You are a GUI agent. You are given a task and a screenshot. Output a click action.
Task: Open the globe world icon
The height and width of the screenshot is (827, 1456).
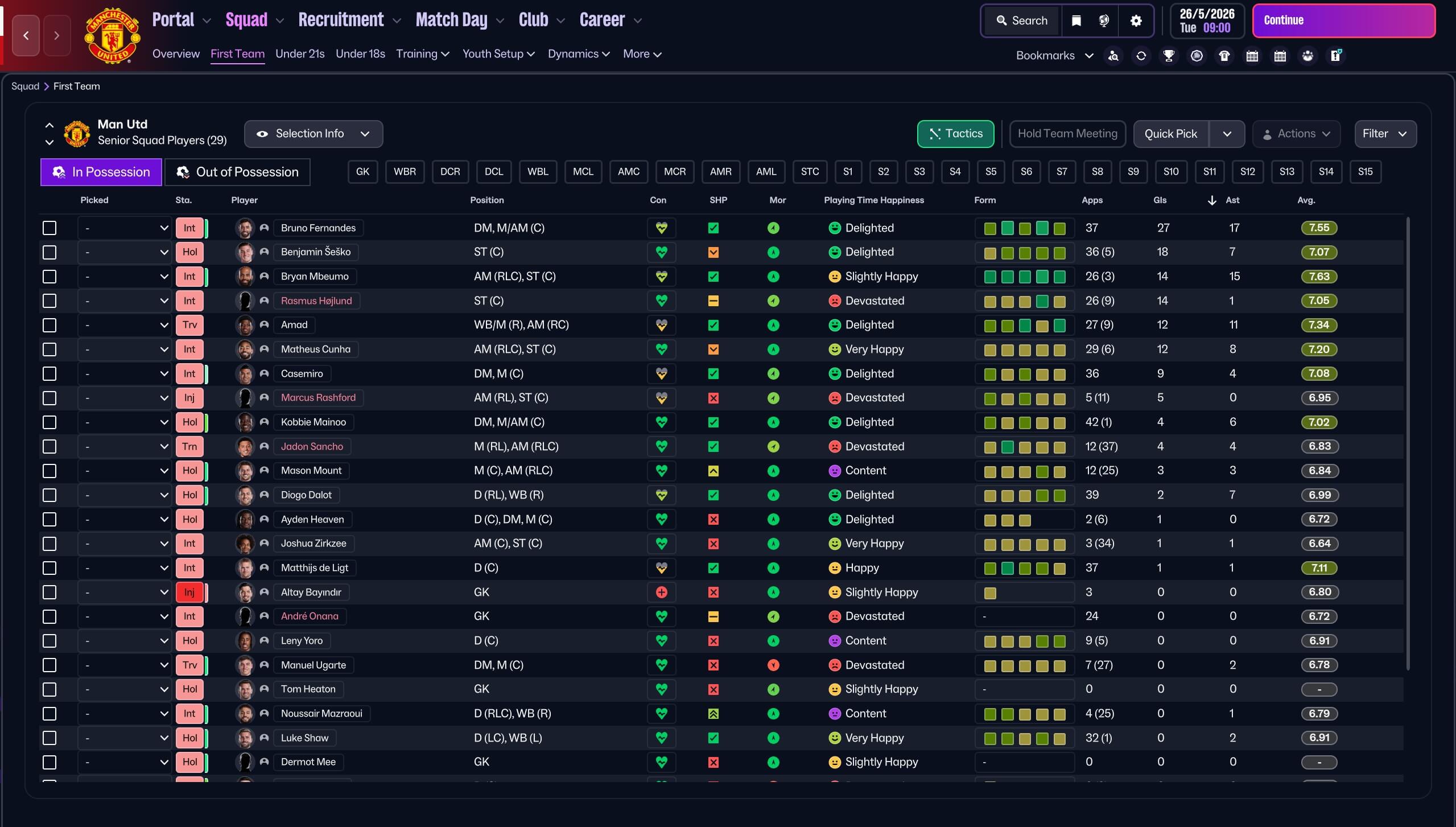pos(1104,21)
